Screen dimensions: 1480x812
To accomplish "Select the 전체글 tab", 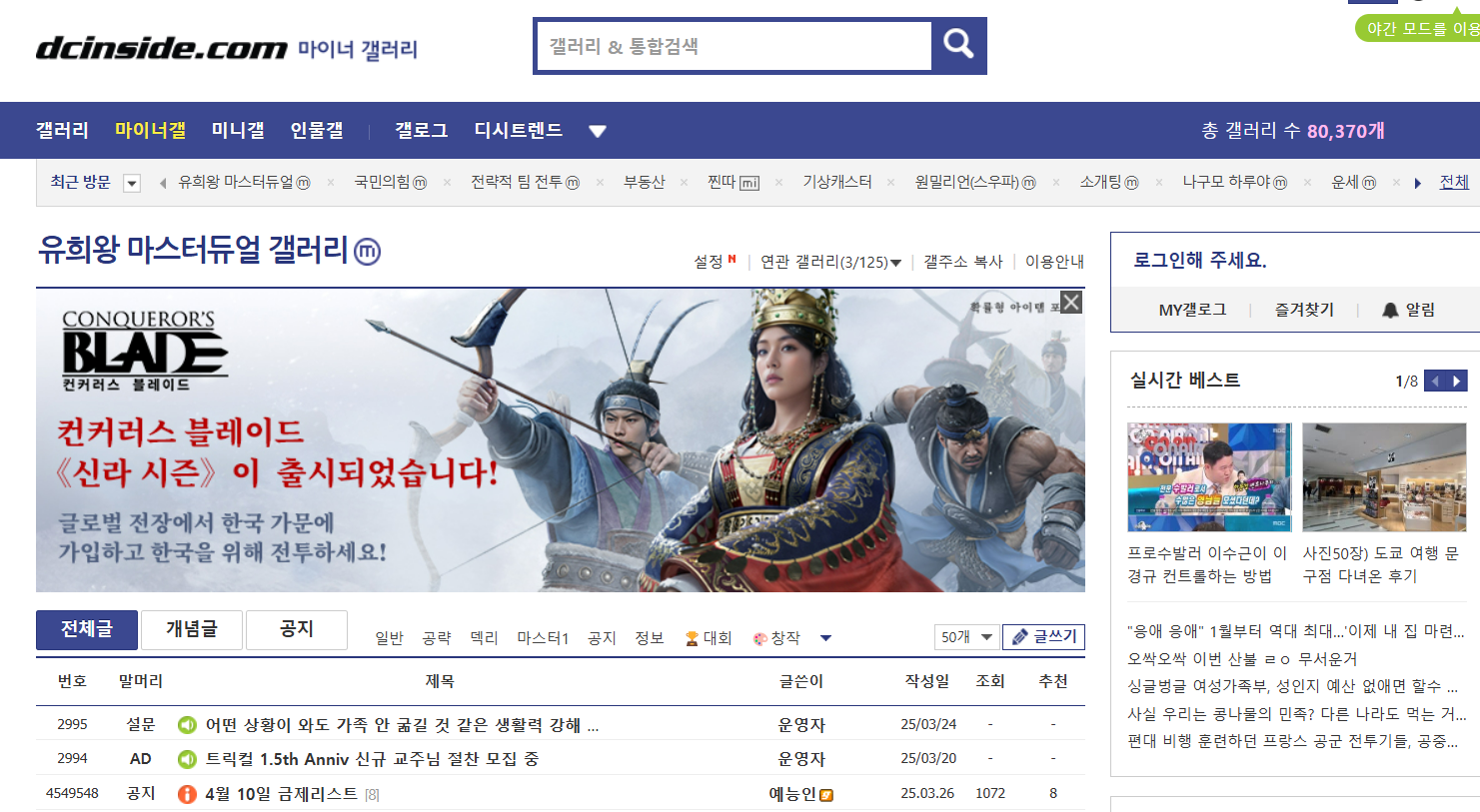I will [x=87, y=629].
